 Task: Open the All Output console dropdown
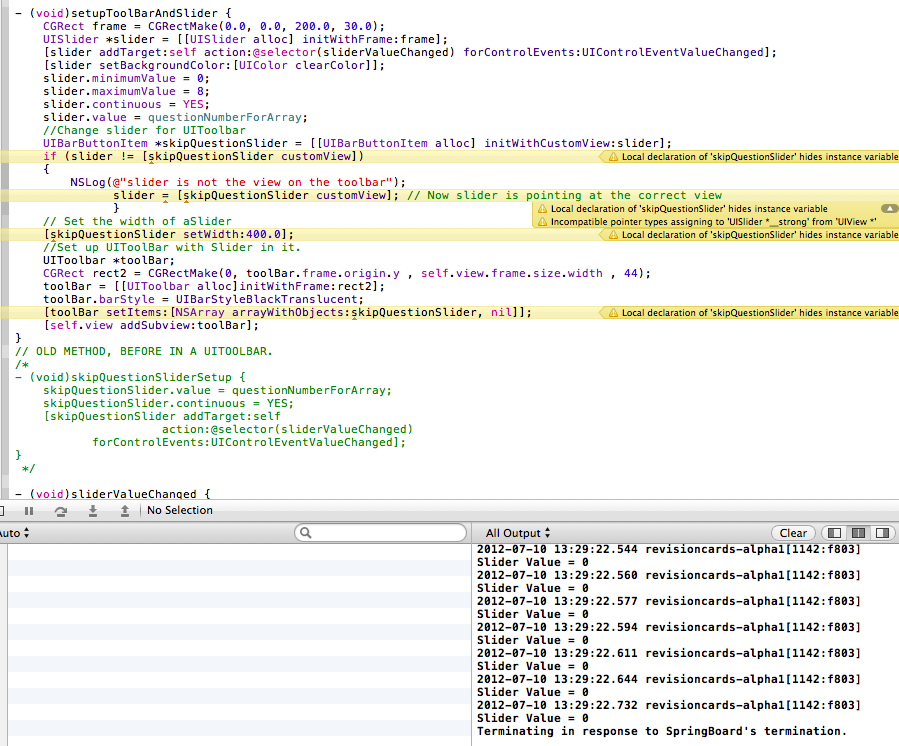518,533
